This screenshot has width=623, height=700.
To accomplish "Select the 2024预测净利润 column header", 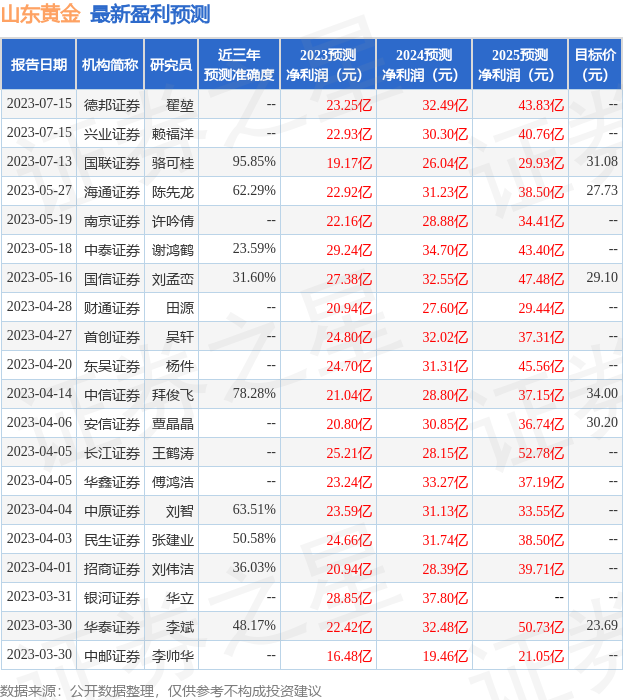I will [x=424, y=64].
